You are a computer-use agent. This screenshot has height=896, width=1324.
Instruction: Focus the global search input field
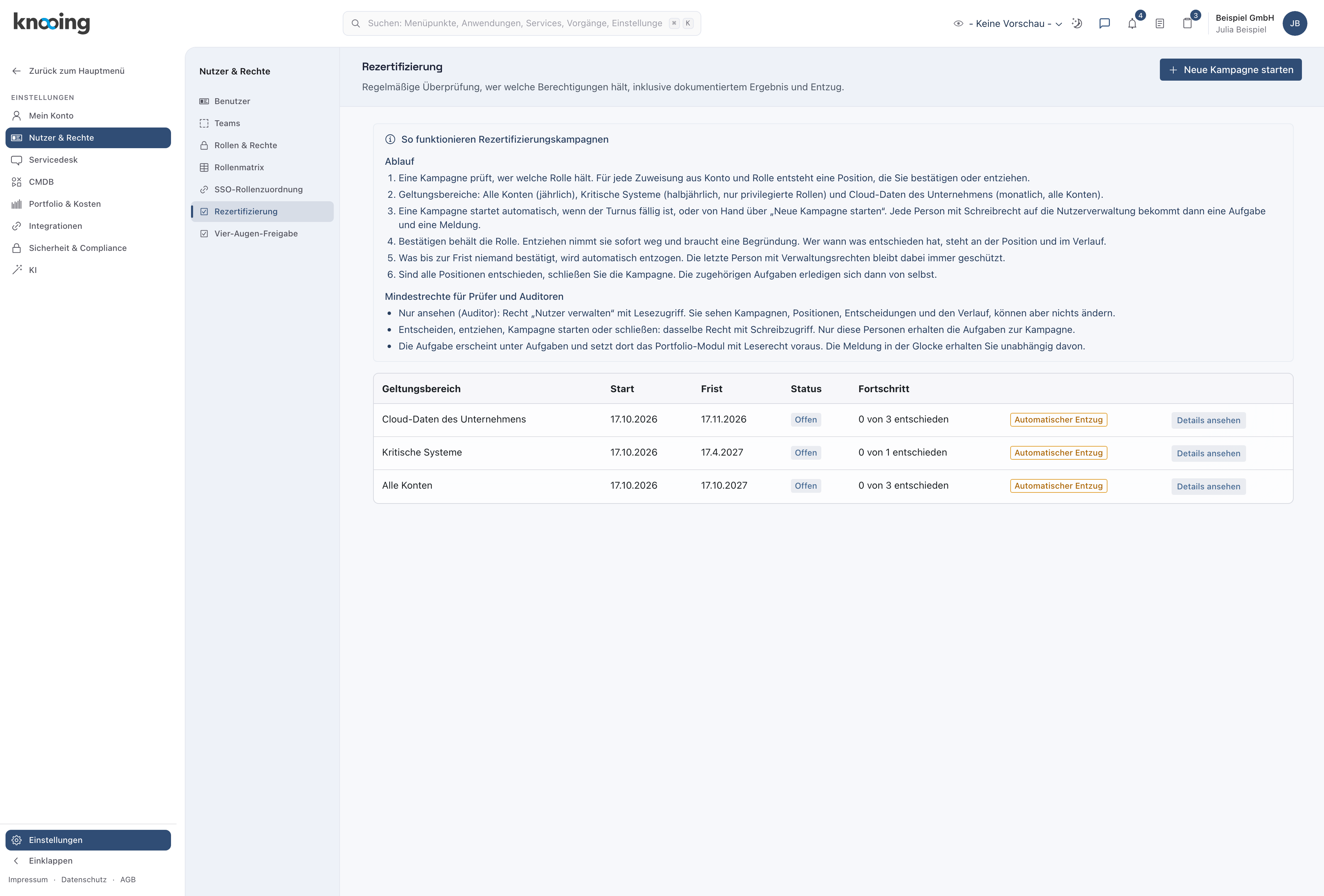click(x=522, y=23)
